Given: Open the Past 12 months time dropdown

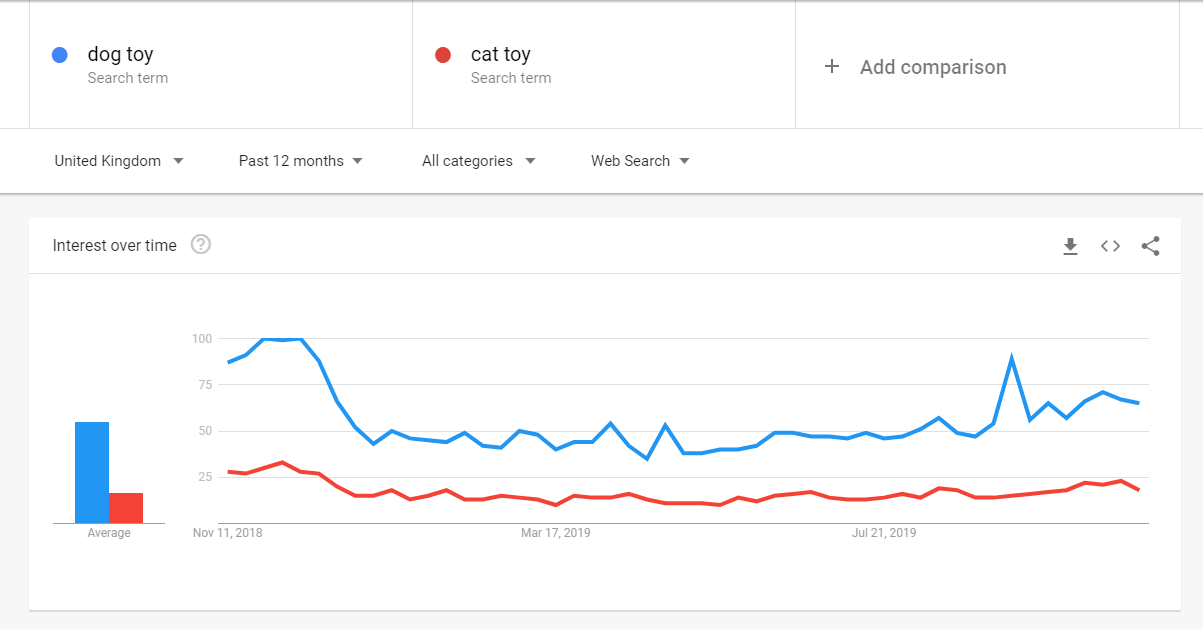Looking at the screenshot, I should coord(300,161).
